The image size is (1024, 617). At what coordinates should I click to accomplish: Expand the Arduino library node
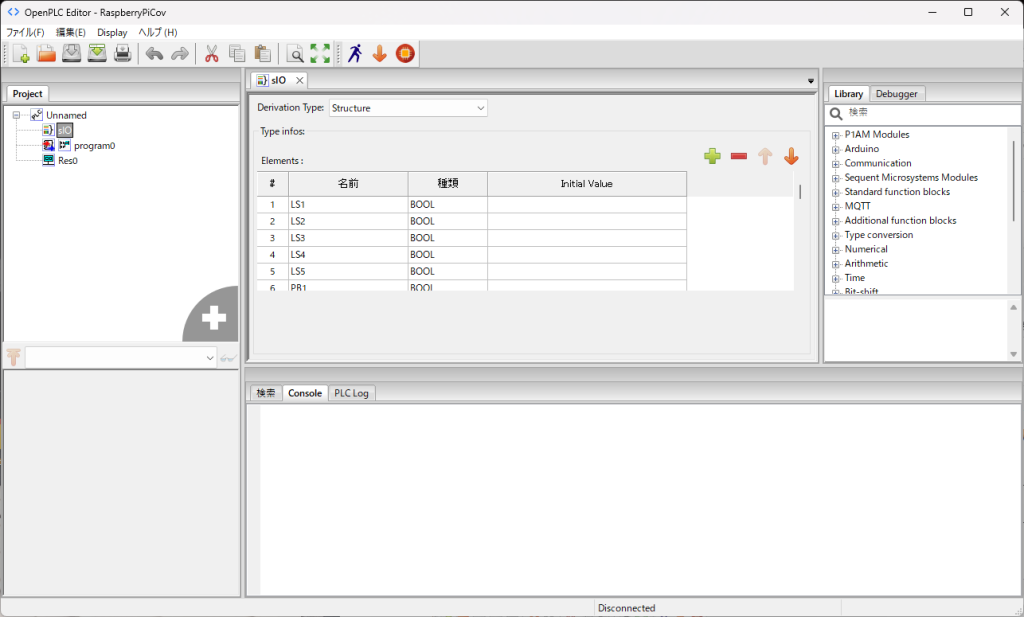(835, 150)
